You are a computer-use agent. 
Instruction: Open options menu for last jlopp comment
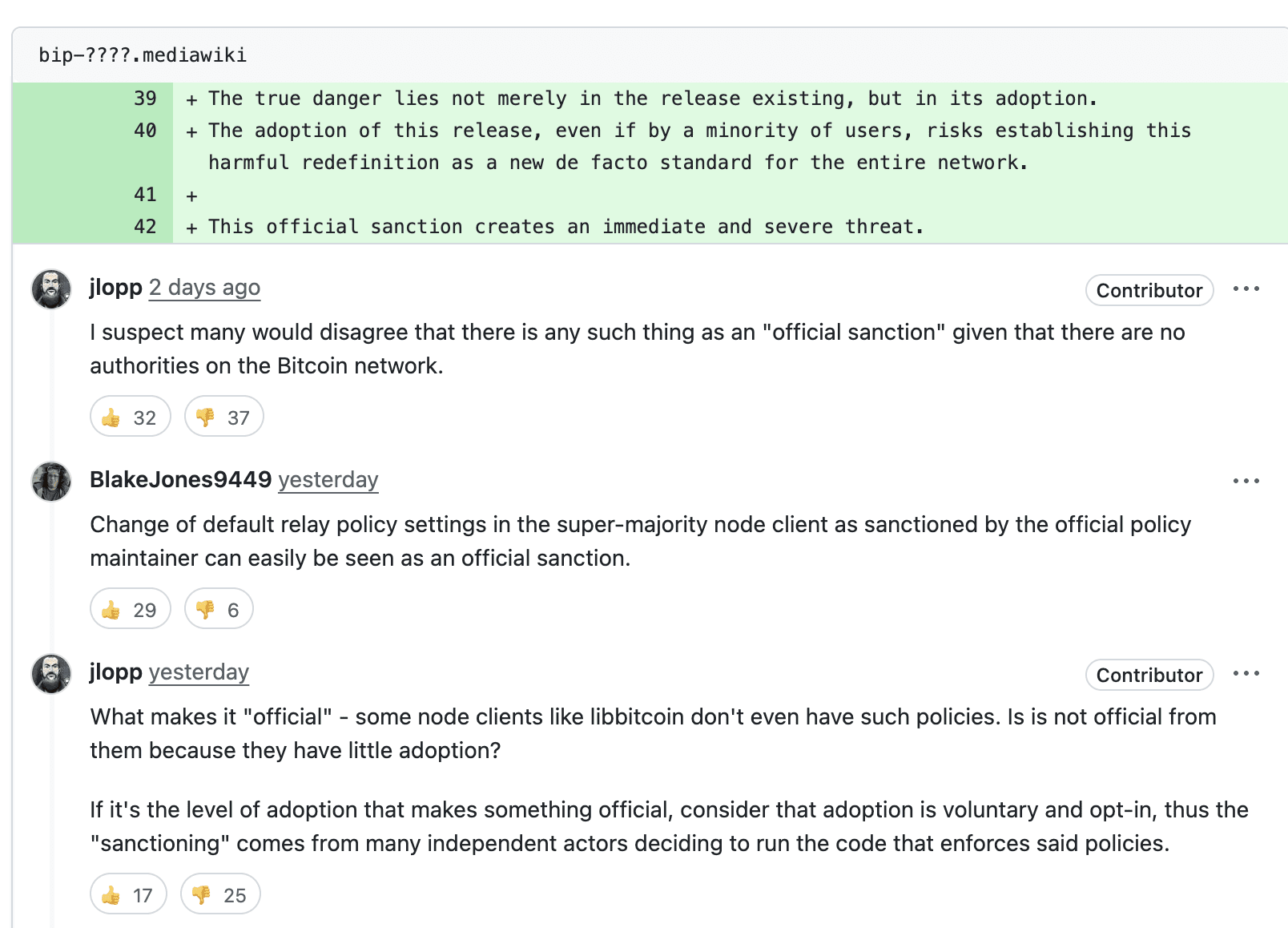(x=1246, y=673)
